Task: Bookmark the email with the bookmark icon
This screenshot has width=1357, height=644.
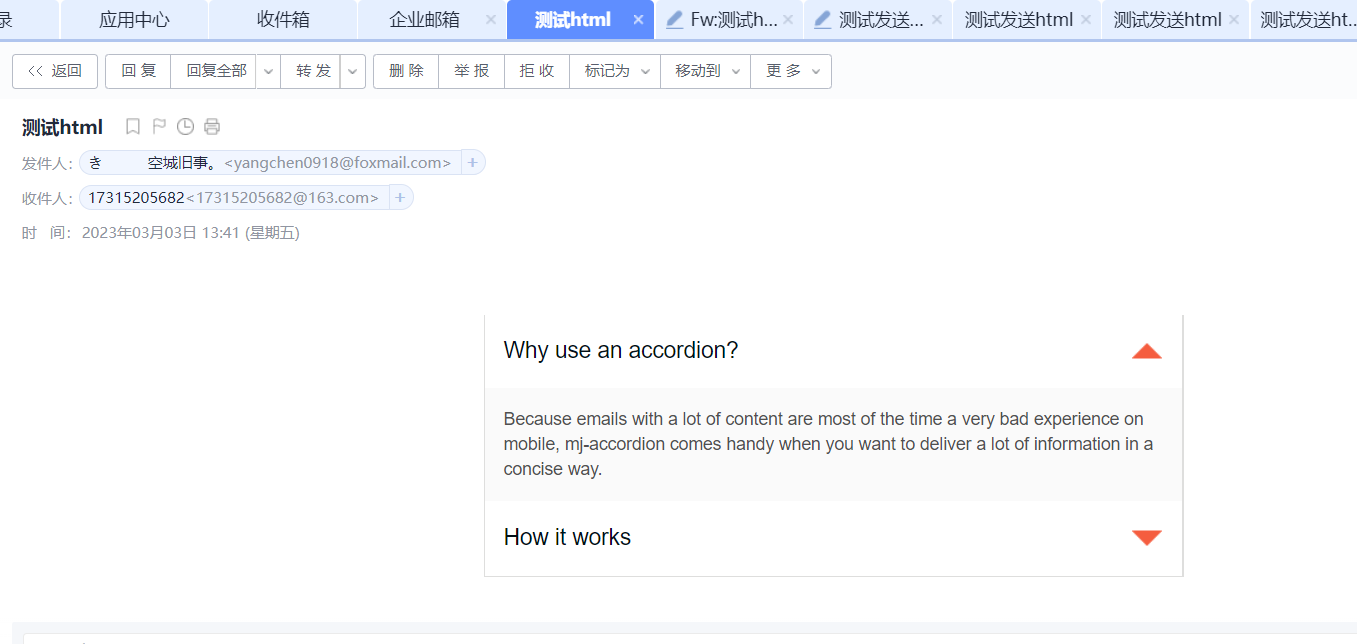Action: click(x=133, y=126)
